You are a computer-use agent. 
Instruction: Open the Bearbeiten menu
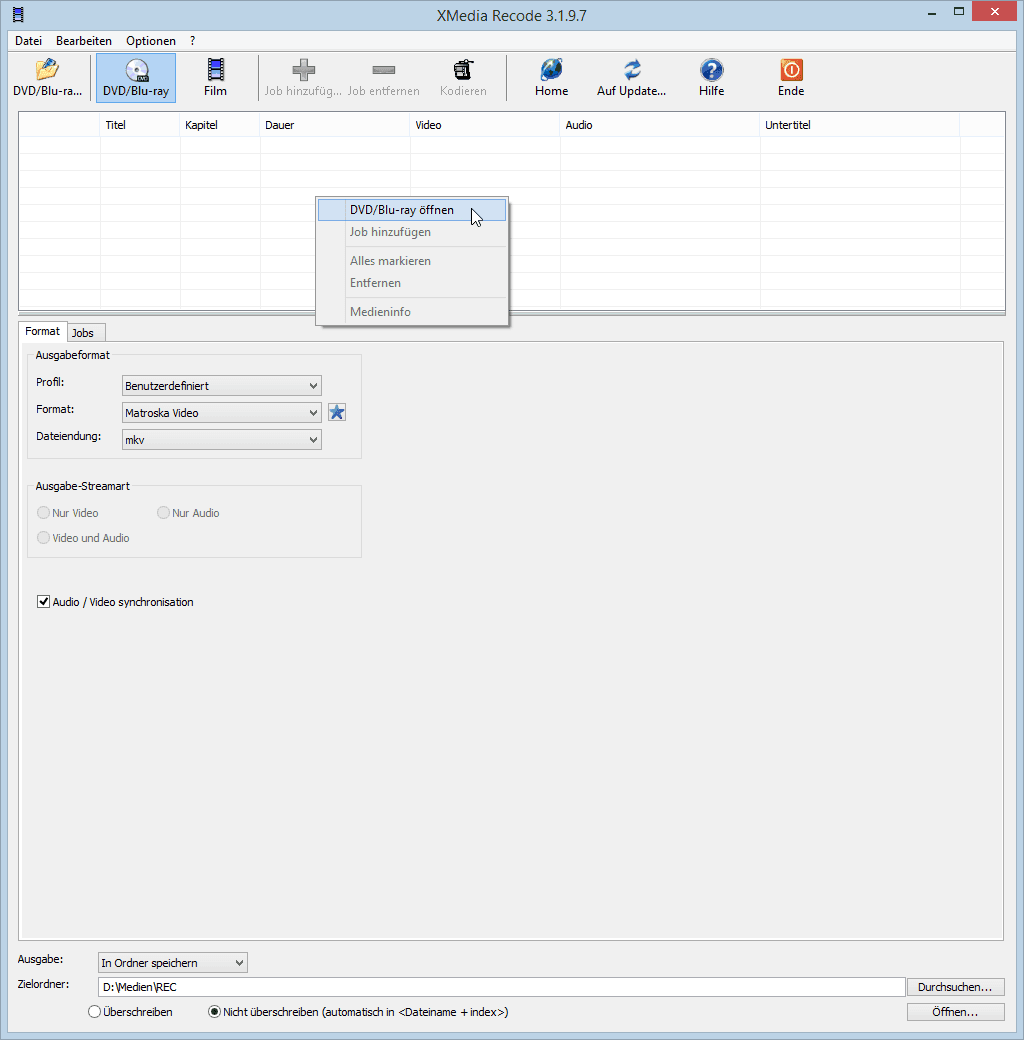tap(84, 40)
